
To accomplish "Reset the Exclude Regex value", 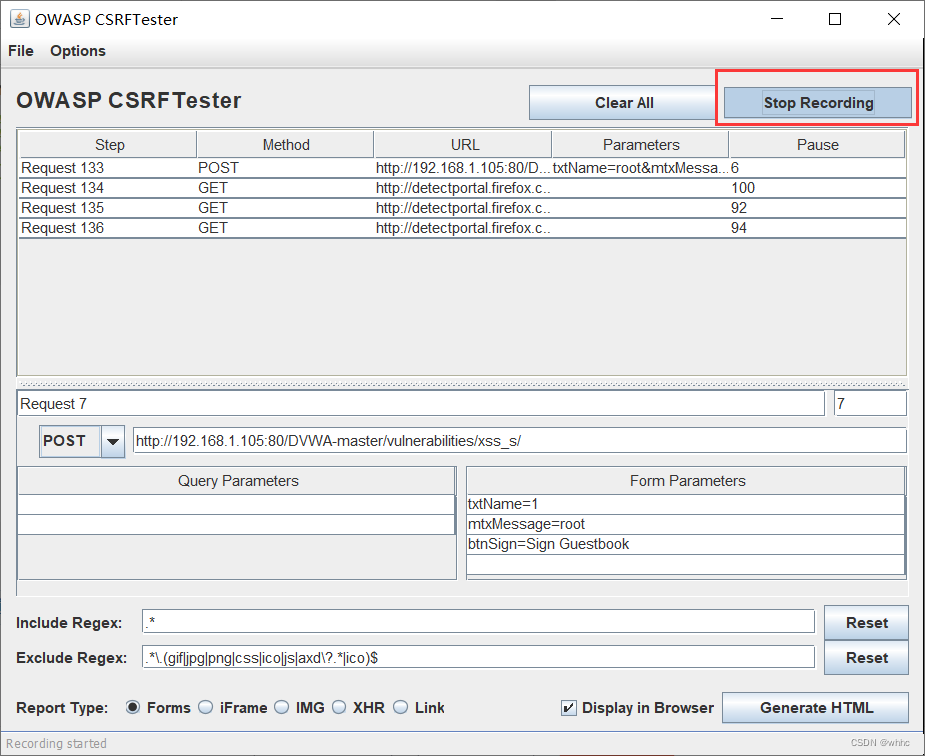I will click(x=866, y=658).
